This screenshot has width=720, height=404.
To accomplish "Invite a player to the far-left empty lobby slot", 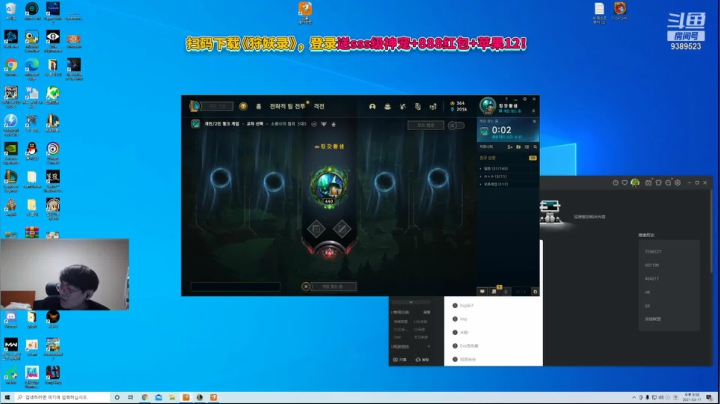I will click(220, 178).
